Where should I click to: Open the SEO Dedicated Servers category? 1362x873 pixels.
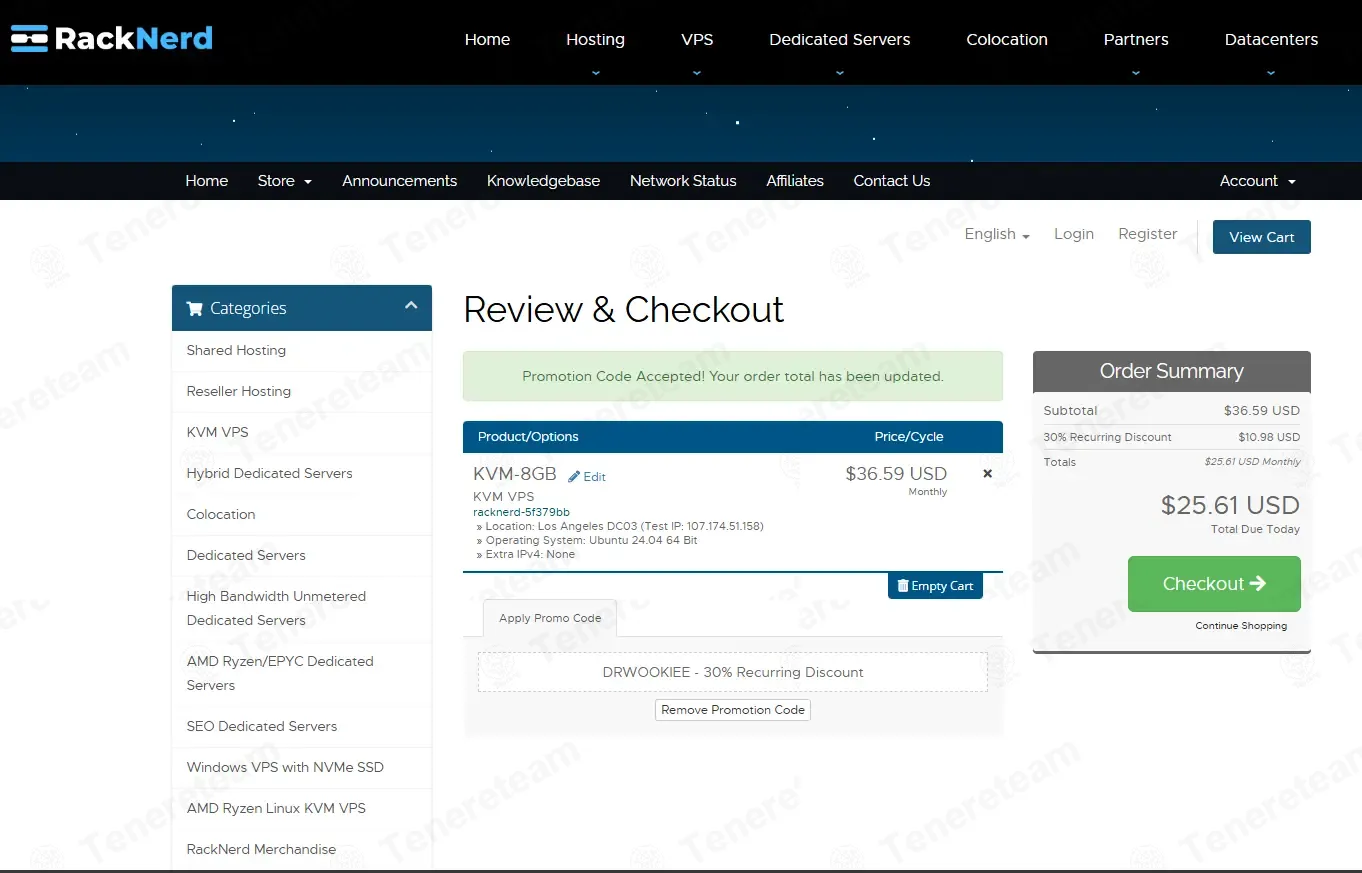[x=302, y=727]
